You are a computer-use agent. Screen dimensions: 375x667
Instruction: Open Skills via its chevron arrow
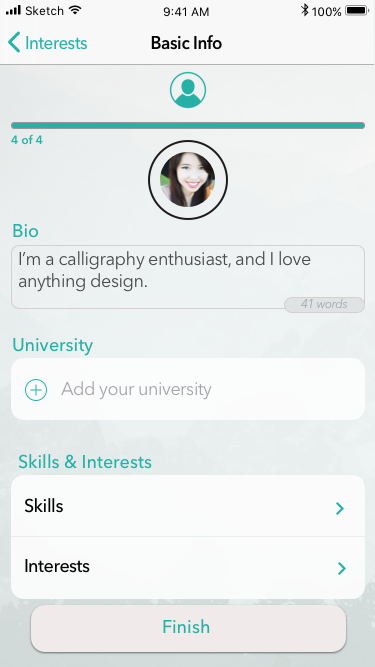tap(340, 508)
